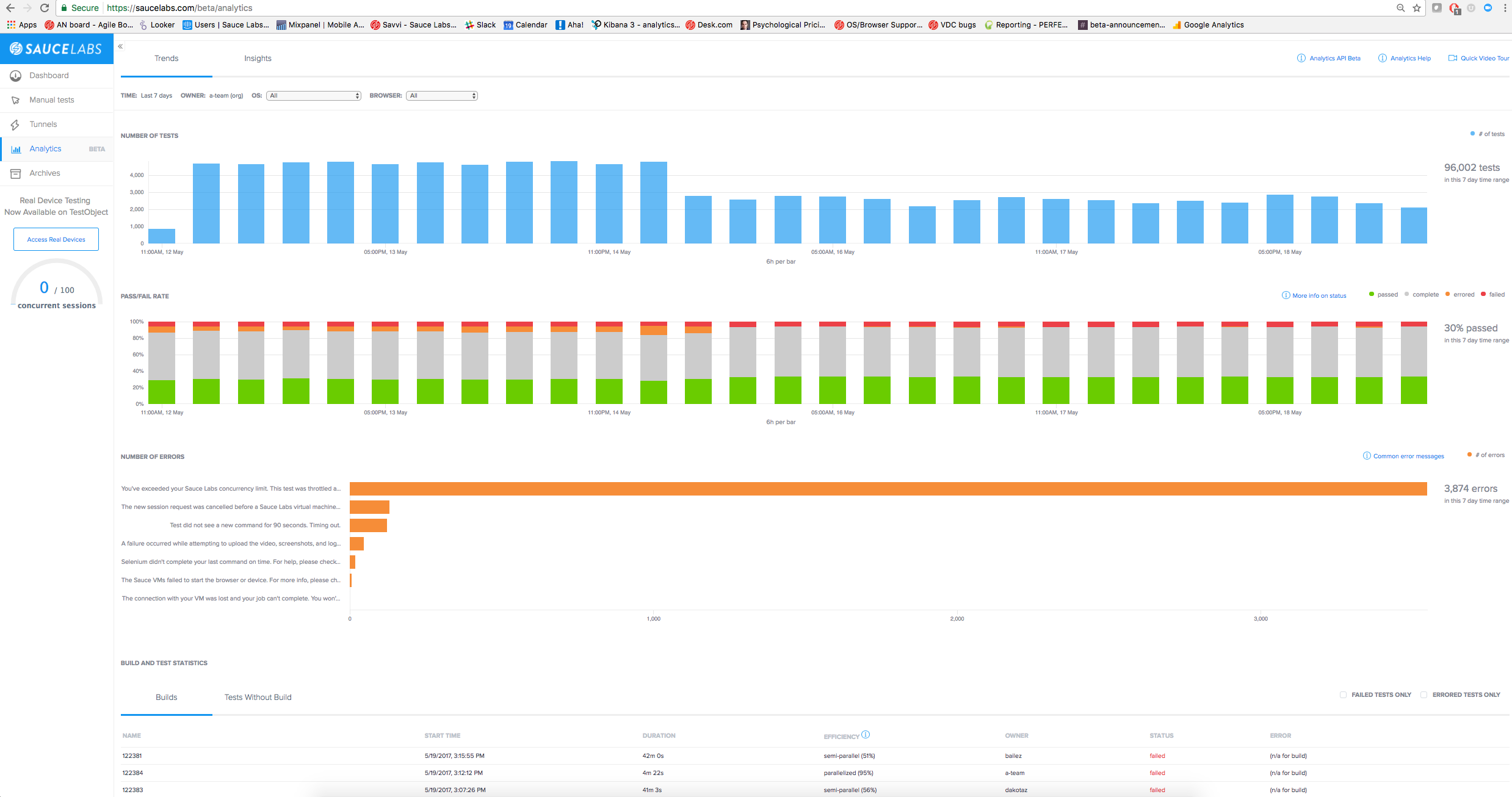This screenshot has width=1512, height=797.
Task: Open the Aha! bookmark
Action: tap(570, 25)
